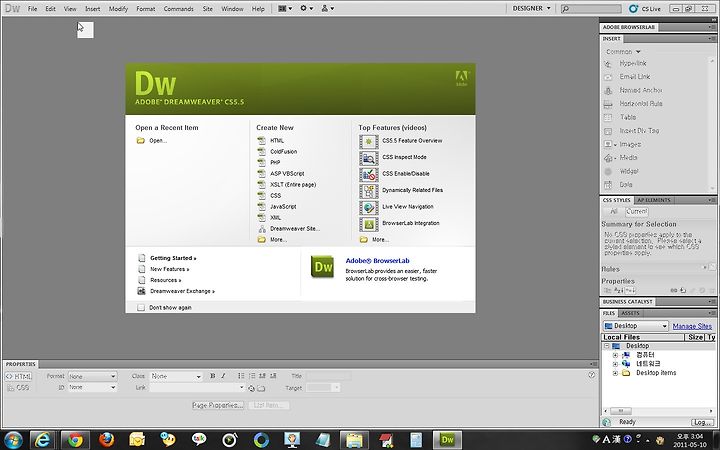Open Google Chrome from the taskbar

click(75, 440)
